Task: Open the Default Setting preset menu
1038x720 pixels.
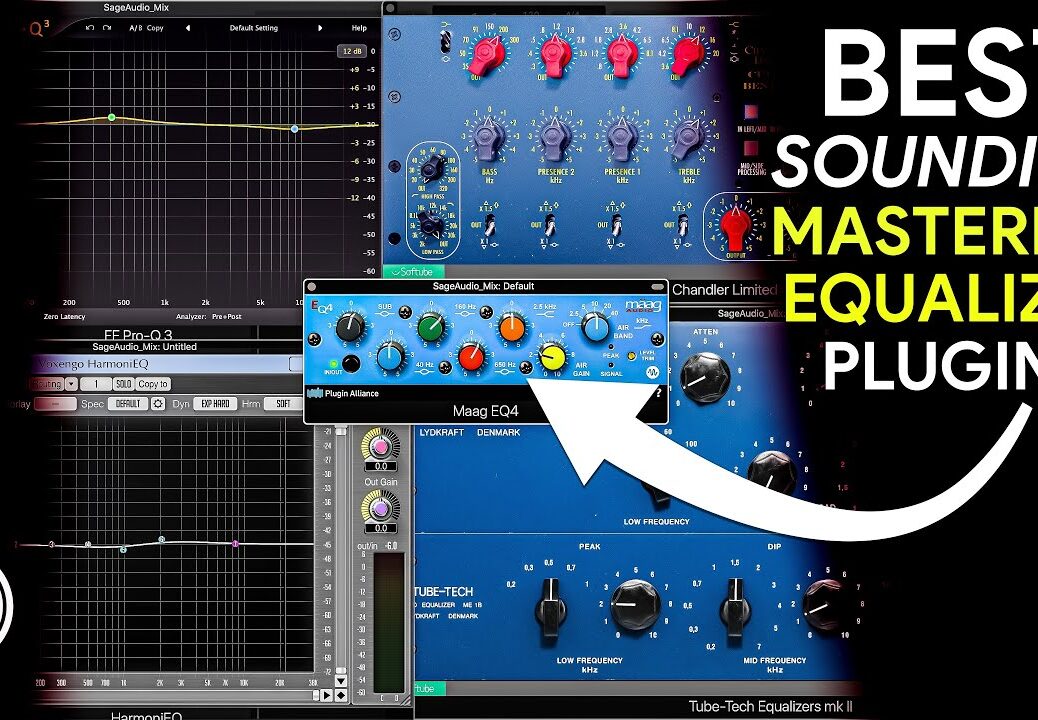Action: tap(254, 28)
